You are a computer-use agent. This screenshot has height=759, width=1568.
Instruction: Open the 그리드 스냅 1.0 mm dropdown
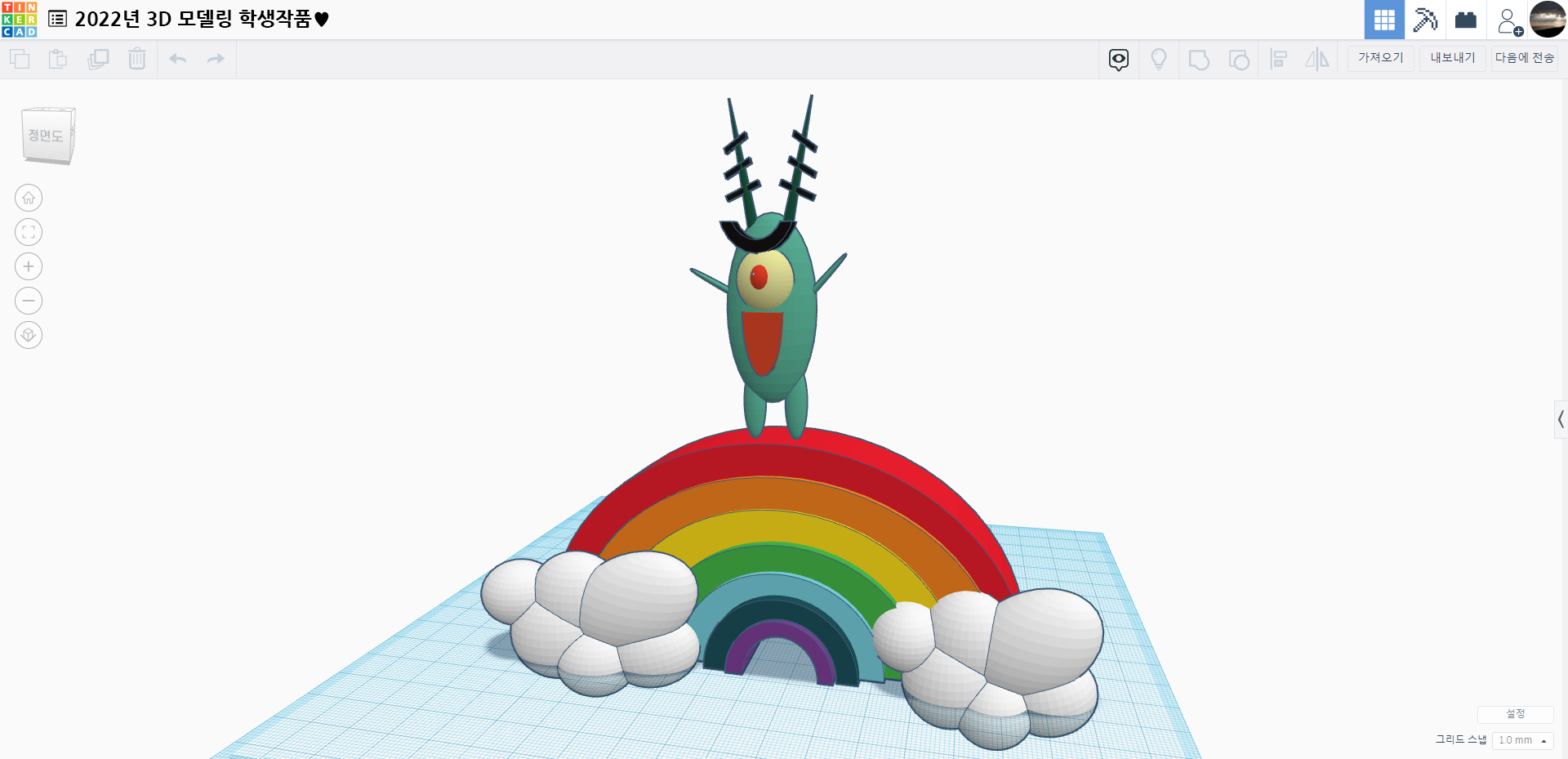(1523, 740)
